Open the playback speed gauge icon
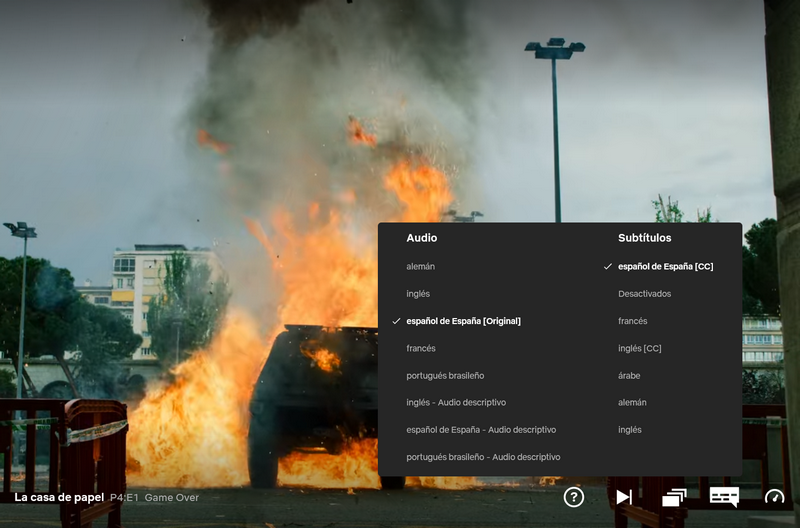Screen dimensions: 800x528 coord(774,497)
